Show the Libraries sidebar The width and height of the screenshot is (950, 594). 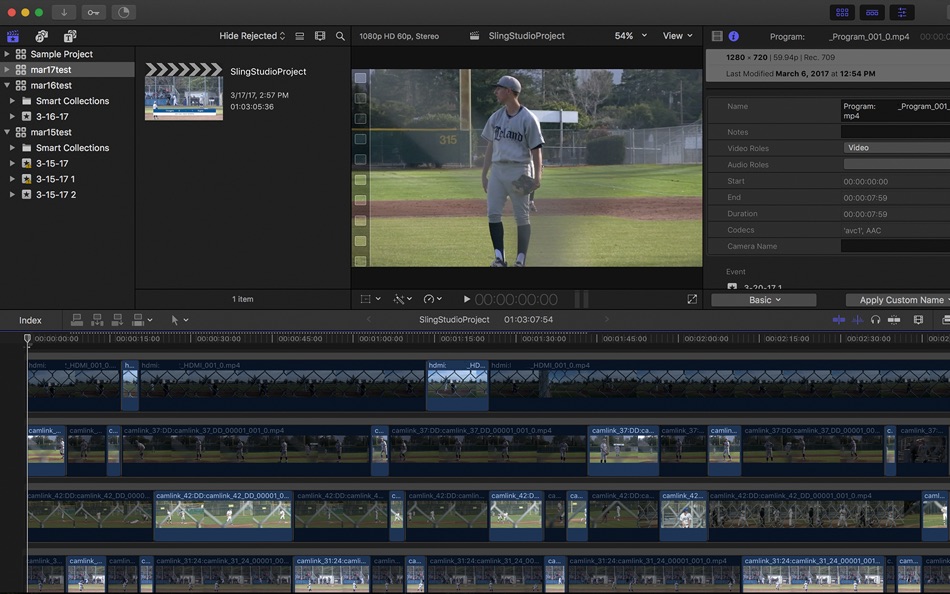click(13, 36)
